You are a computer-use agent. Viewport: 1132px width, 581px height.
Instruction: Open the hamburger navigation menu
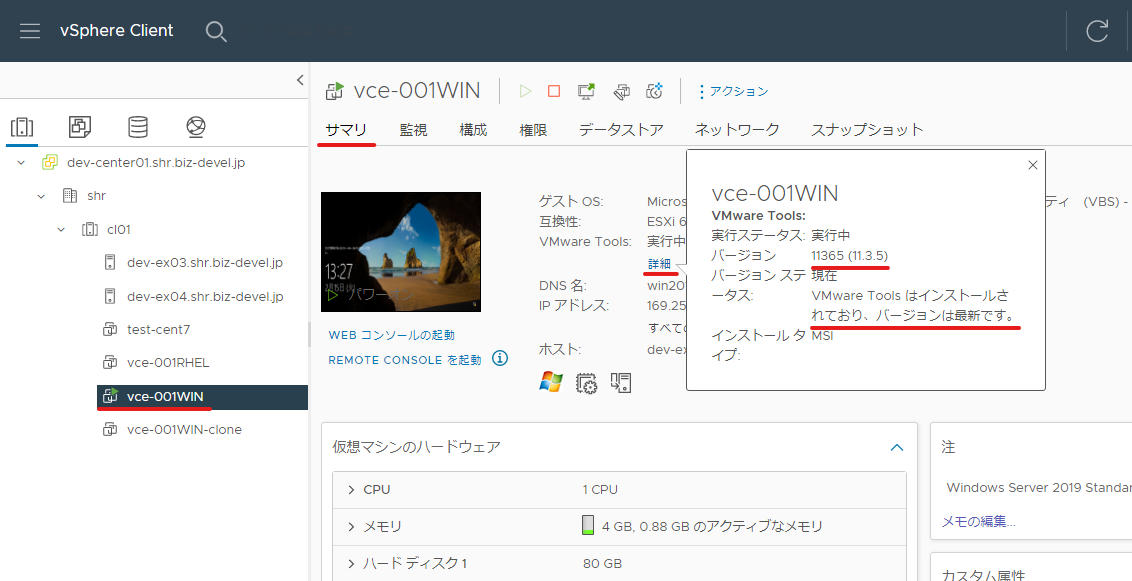(x=30, y=31)
